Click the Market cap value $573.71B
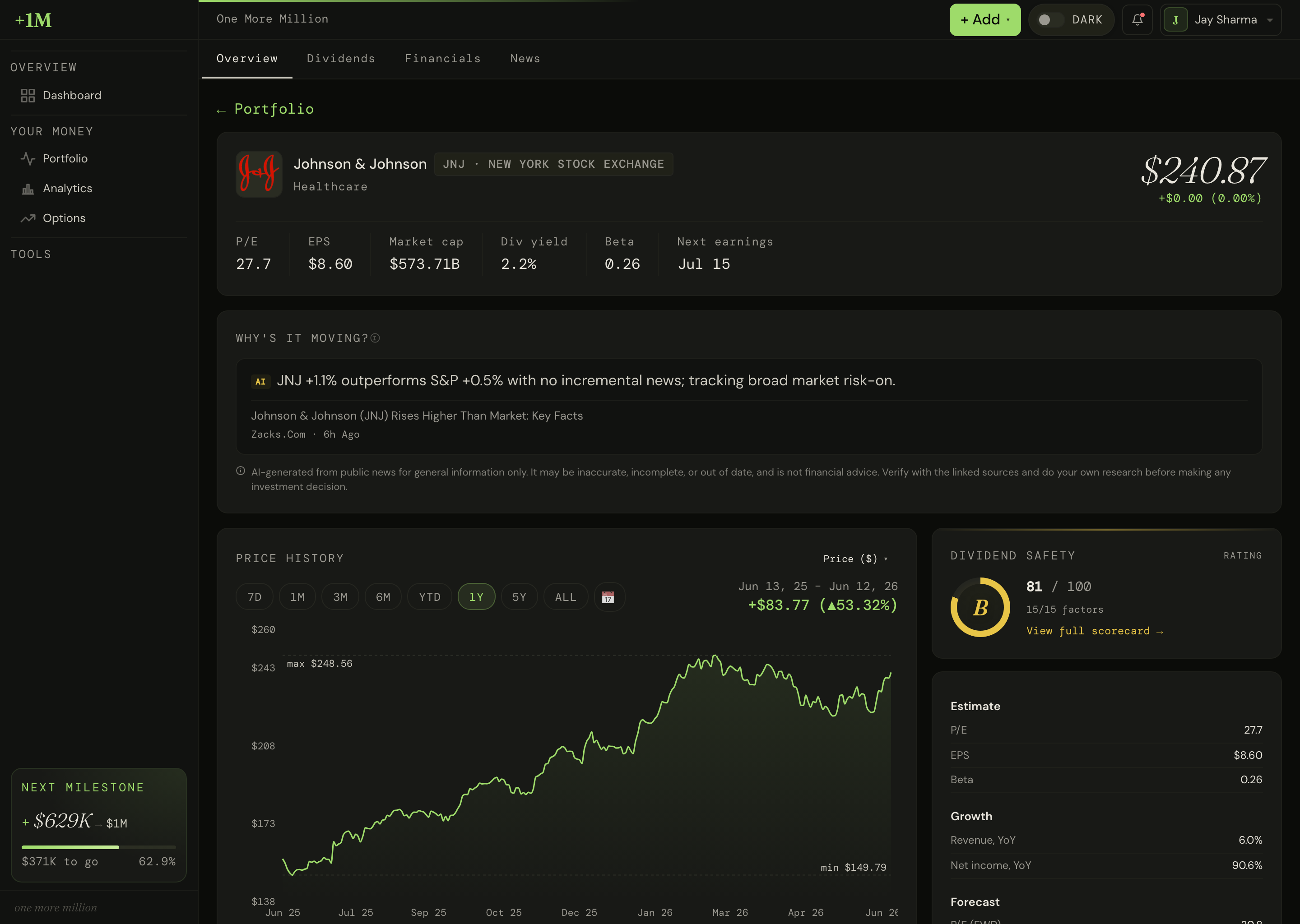 tap(425, 264)
